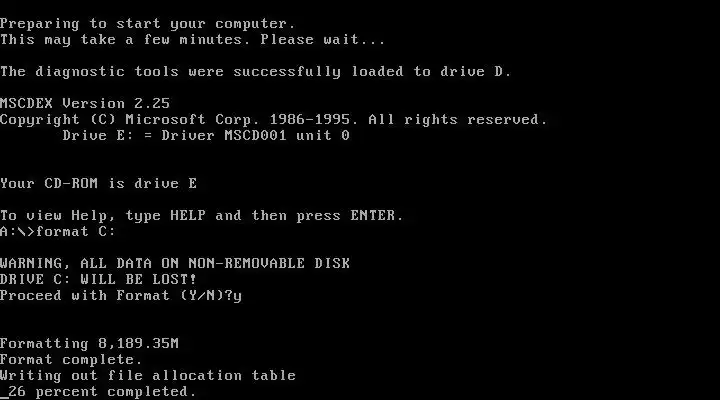Viewport: 720px width, 400px height.
Task: Click 'Your CD-ROM is drive E' line
Action: 98,184
